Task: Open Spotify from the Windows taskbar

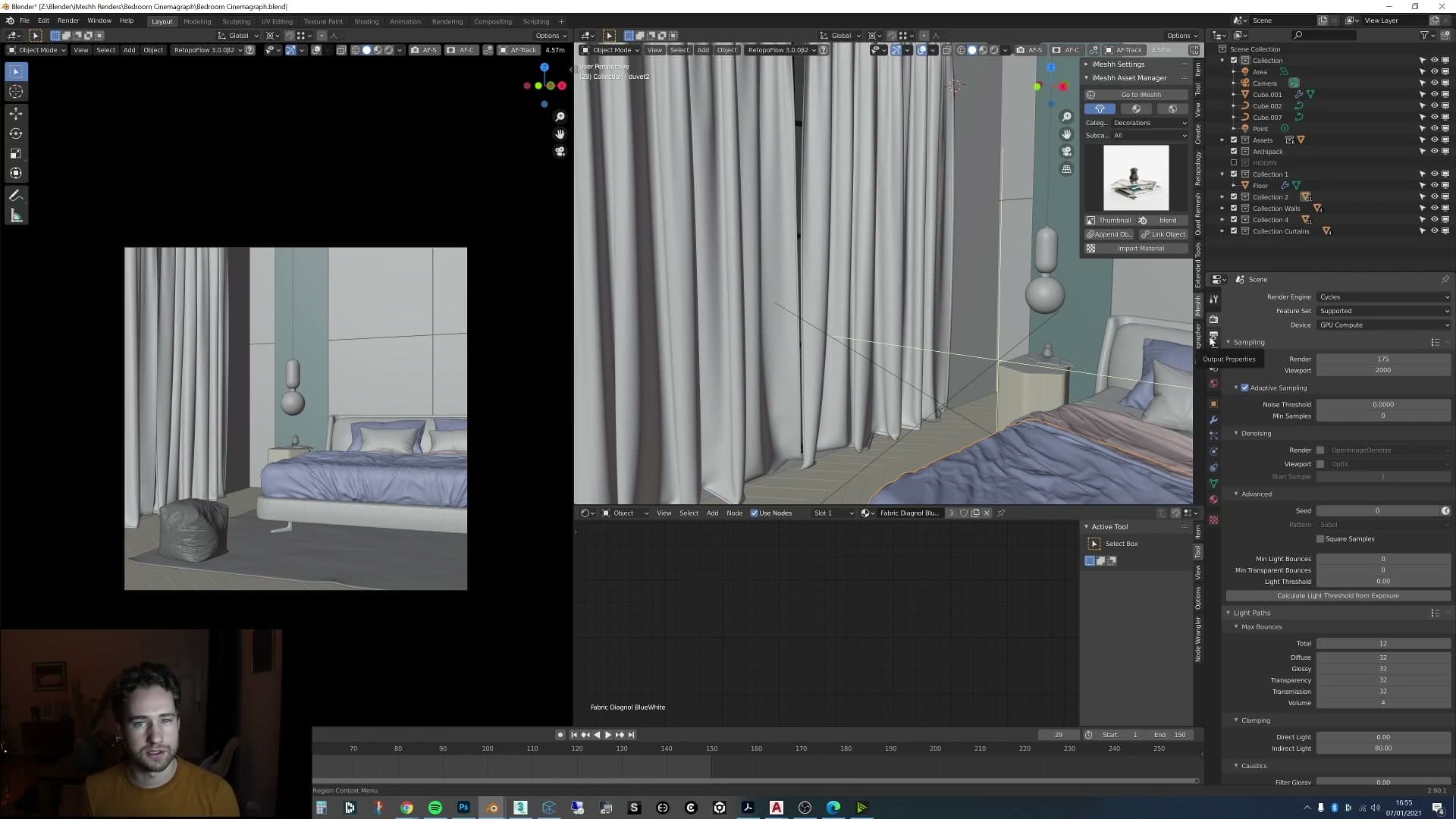Action: tap(435, 808)
